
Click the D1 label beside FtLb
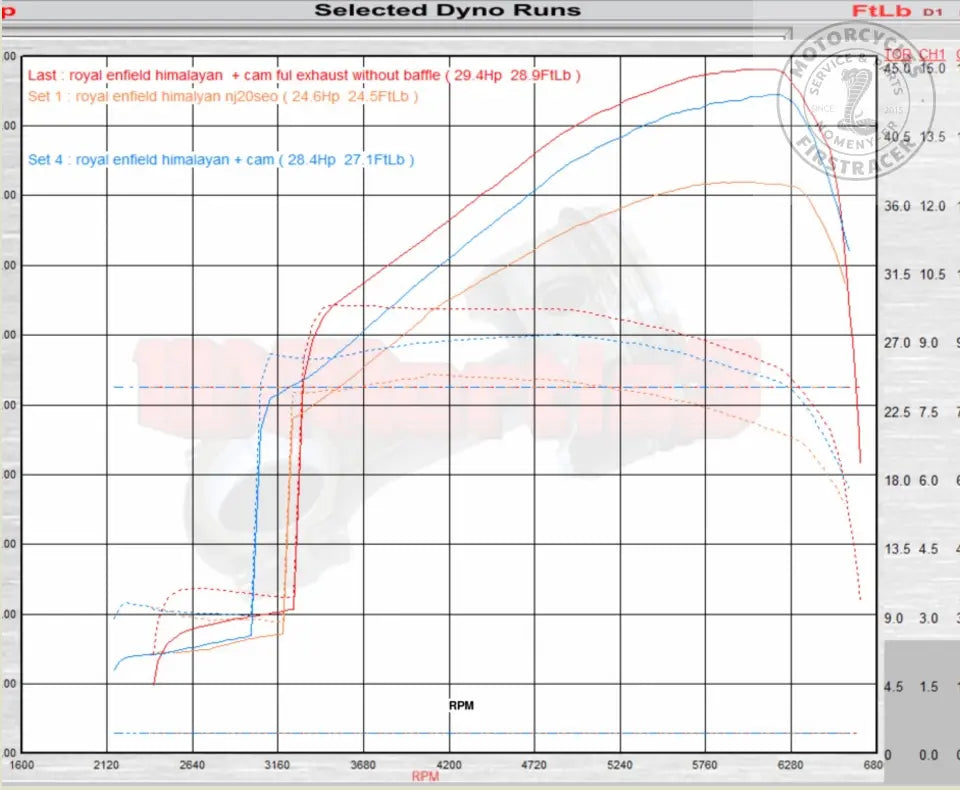[931, 12]
